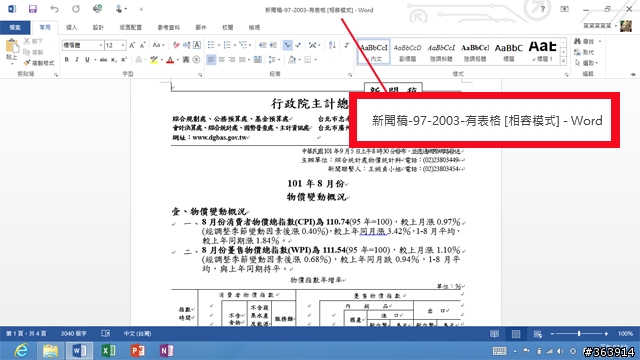The height and width of the screenshot is (360, 640).
Task: Toggle Bold formatting
Action: 67,60
